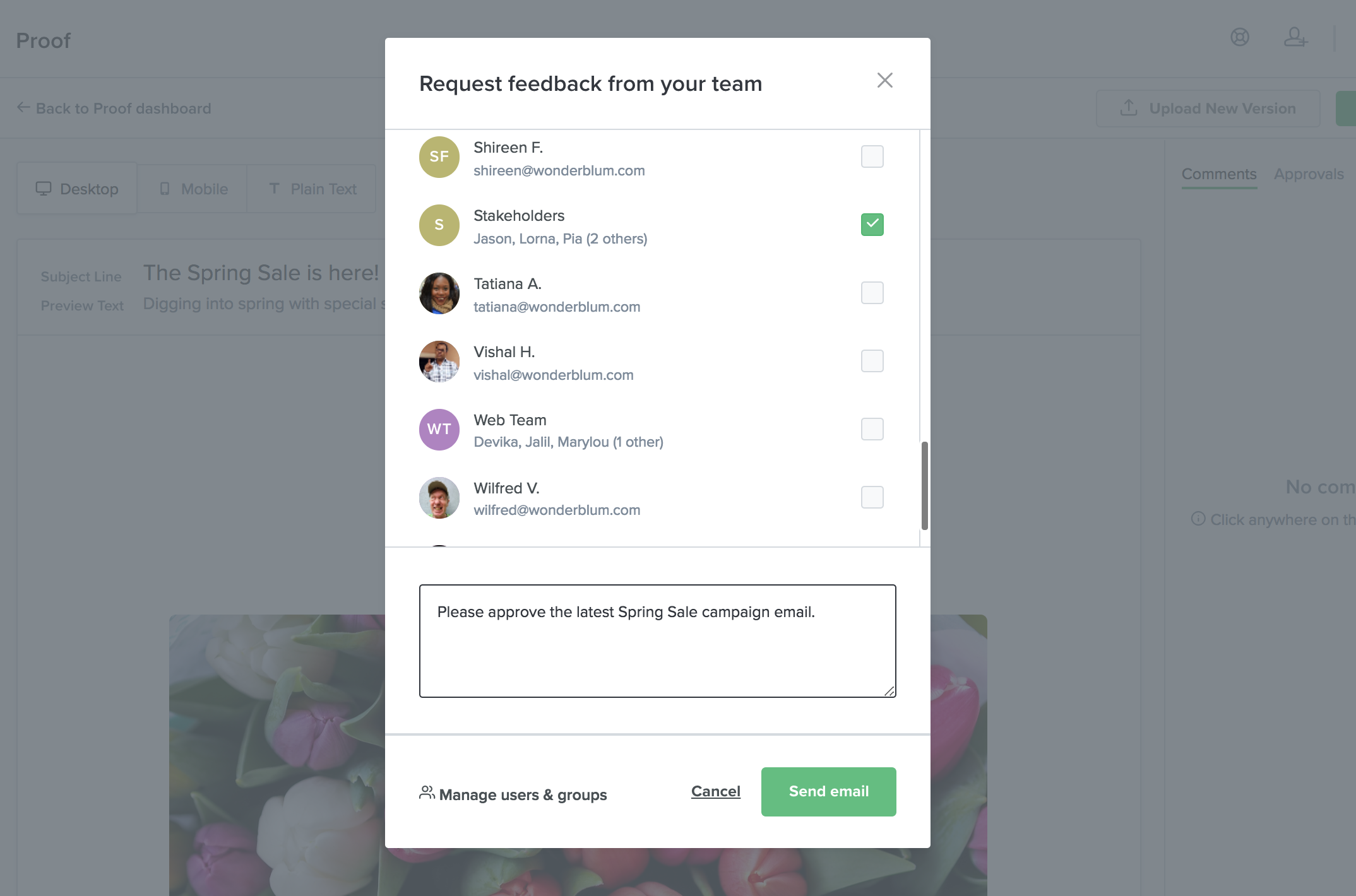Click the add user icon
The height and width of the screenshot is (896, 1356).
pos(1295,38)
